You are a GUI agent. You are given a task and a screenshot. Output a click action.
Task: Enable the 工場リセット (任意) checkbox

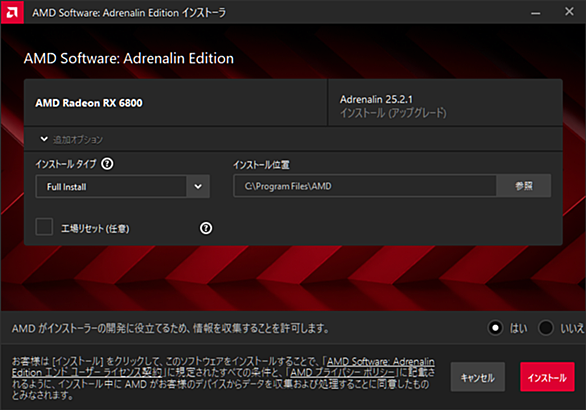(44, 227)
